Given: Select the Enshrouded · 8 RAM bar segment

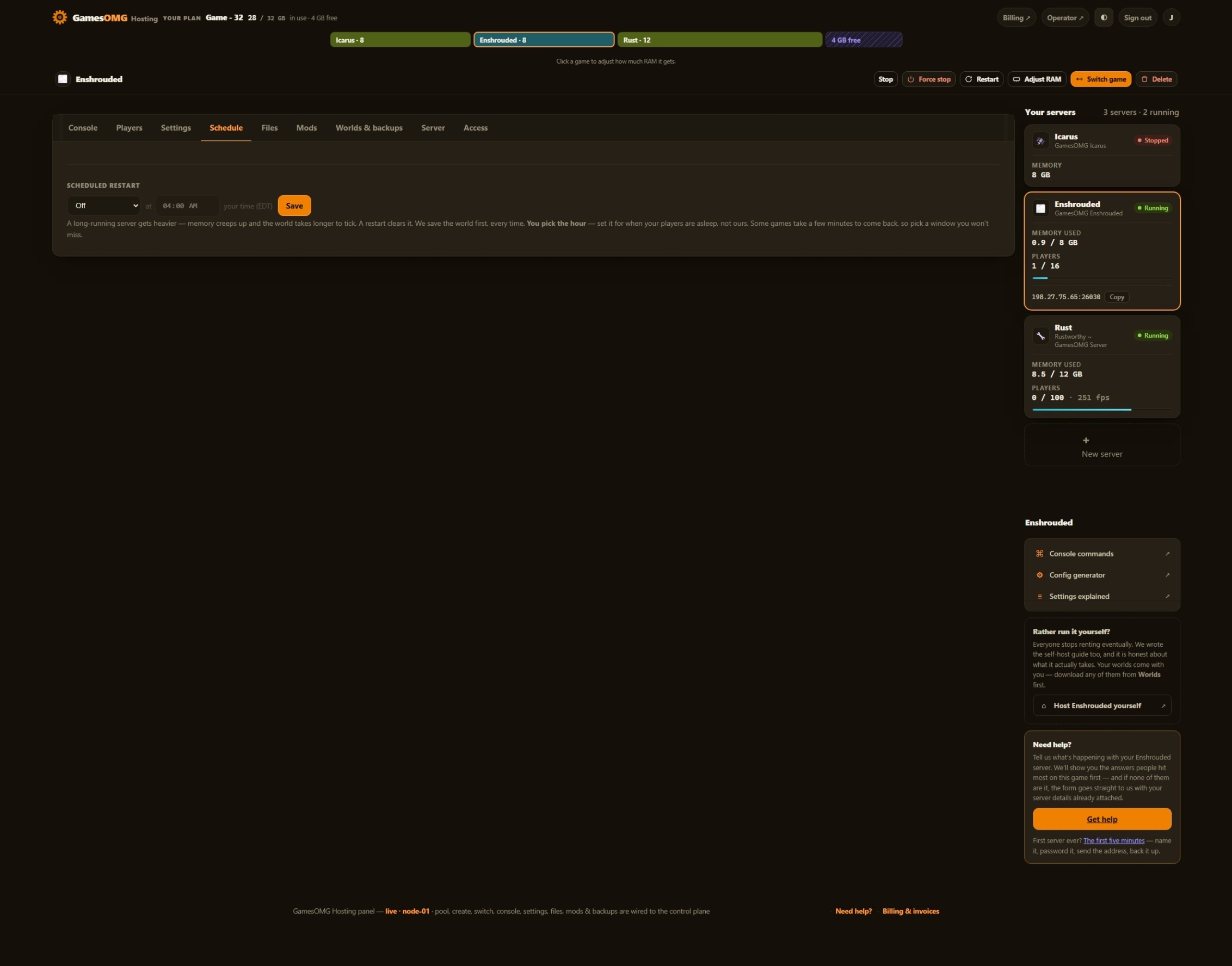Looking at the screenshot, I should pyautogui.click(x=544, y=40).
